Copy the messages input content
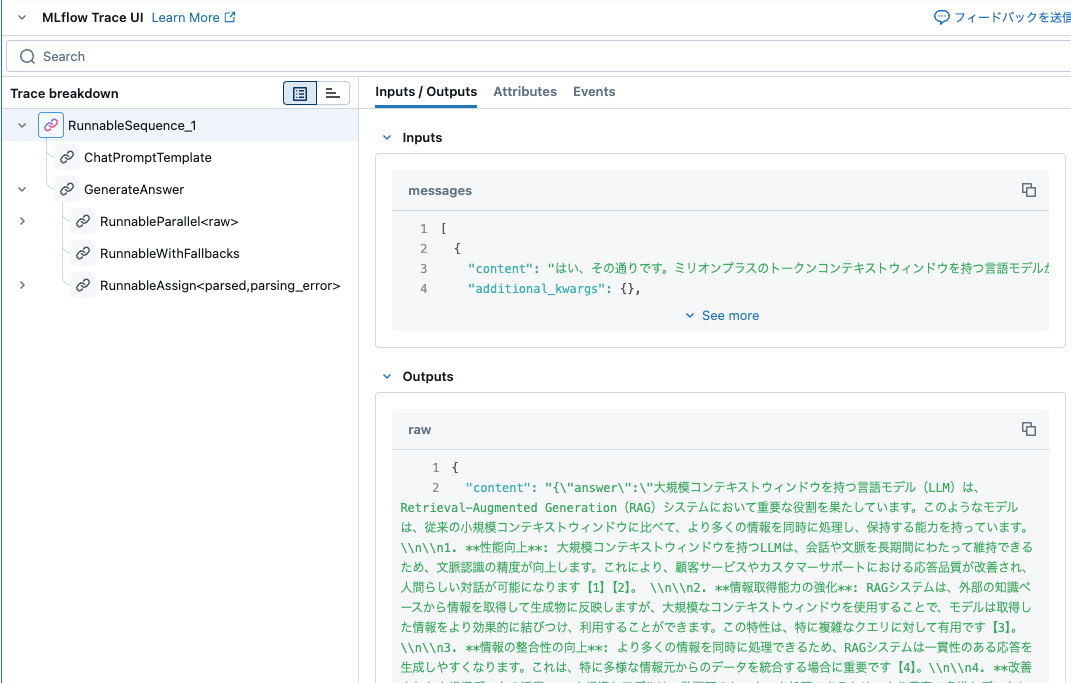Image resolution: width=1071 pixels, height=683 pixels. point(1029,190)
